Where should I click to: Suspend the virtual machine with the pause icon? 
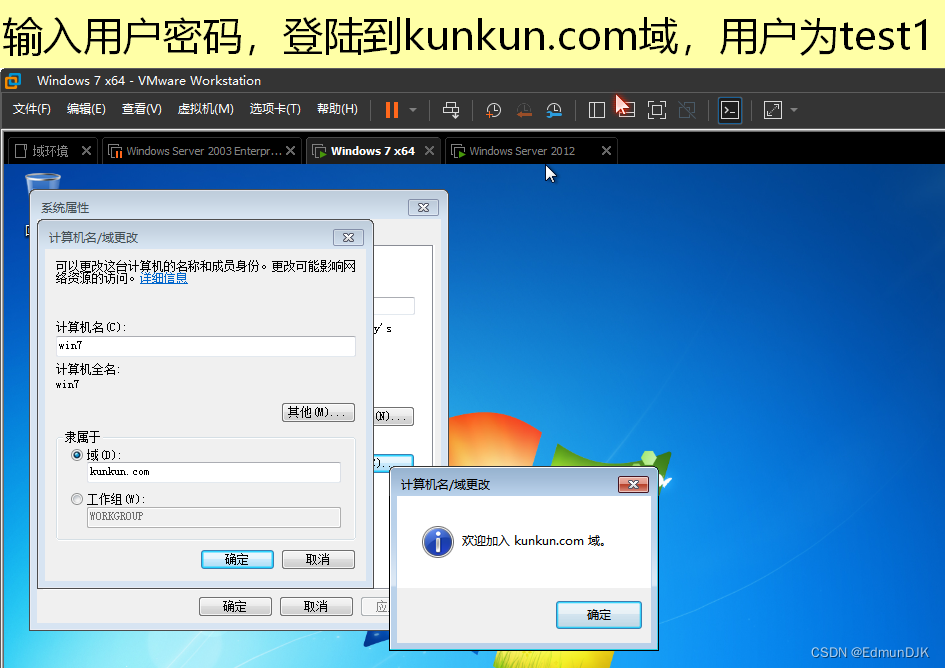392,110
